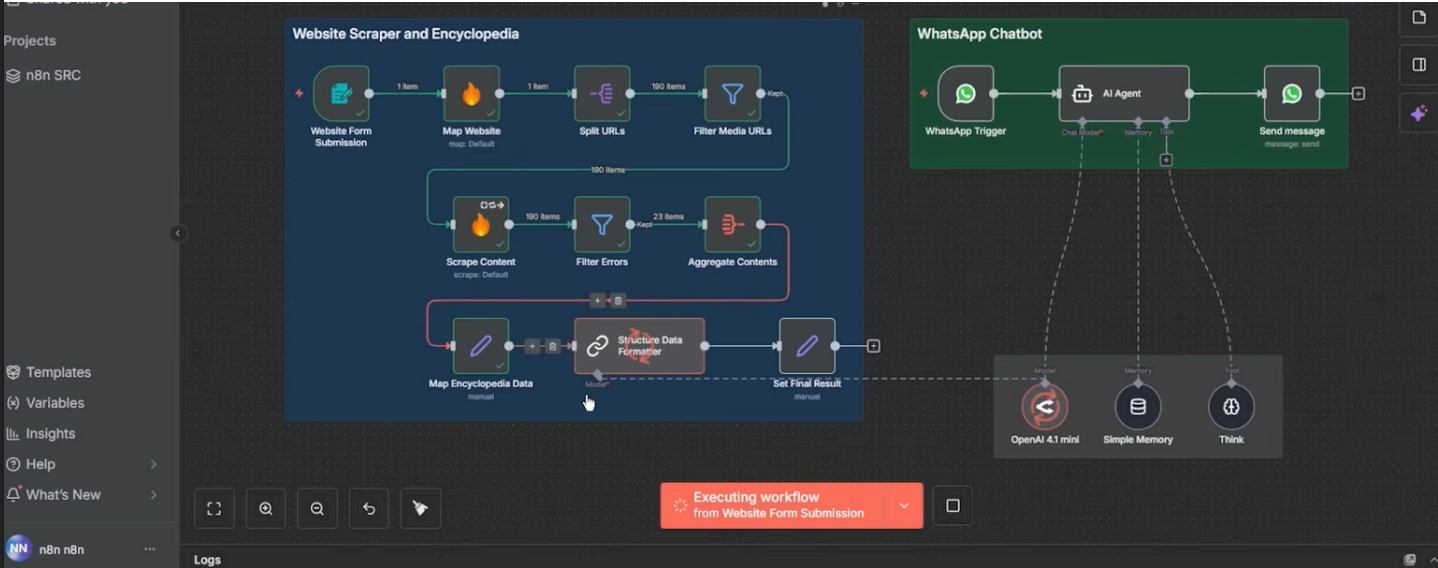Open the Templates menu item
The height and width of the screenshot is (568, 1438).
click(58, 372)
